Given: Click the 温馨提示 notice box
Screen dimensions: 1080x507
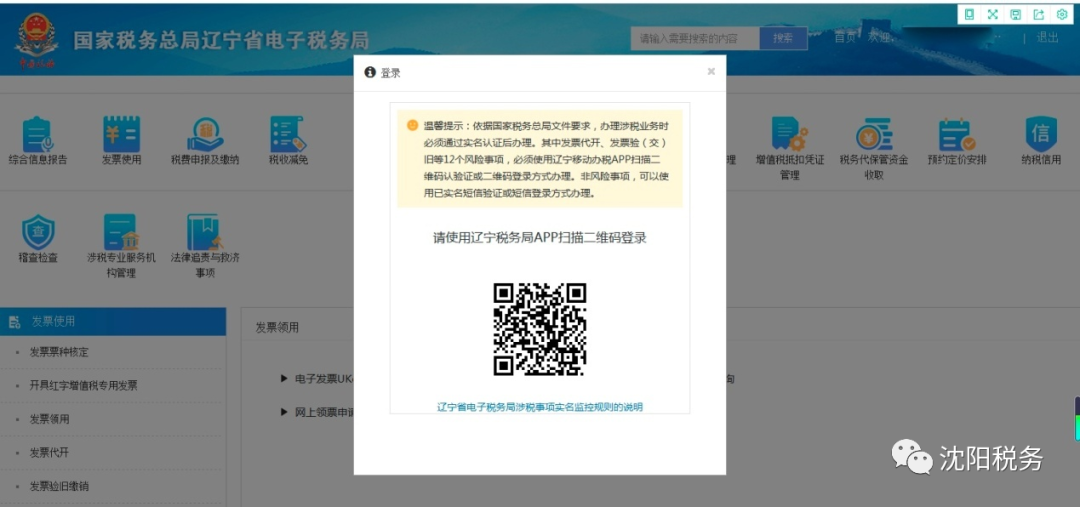Looking at the screenshot, I should (x=540, y=159).
